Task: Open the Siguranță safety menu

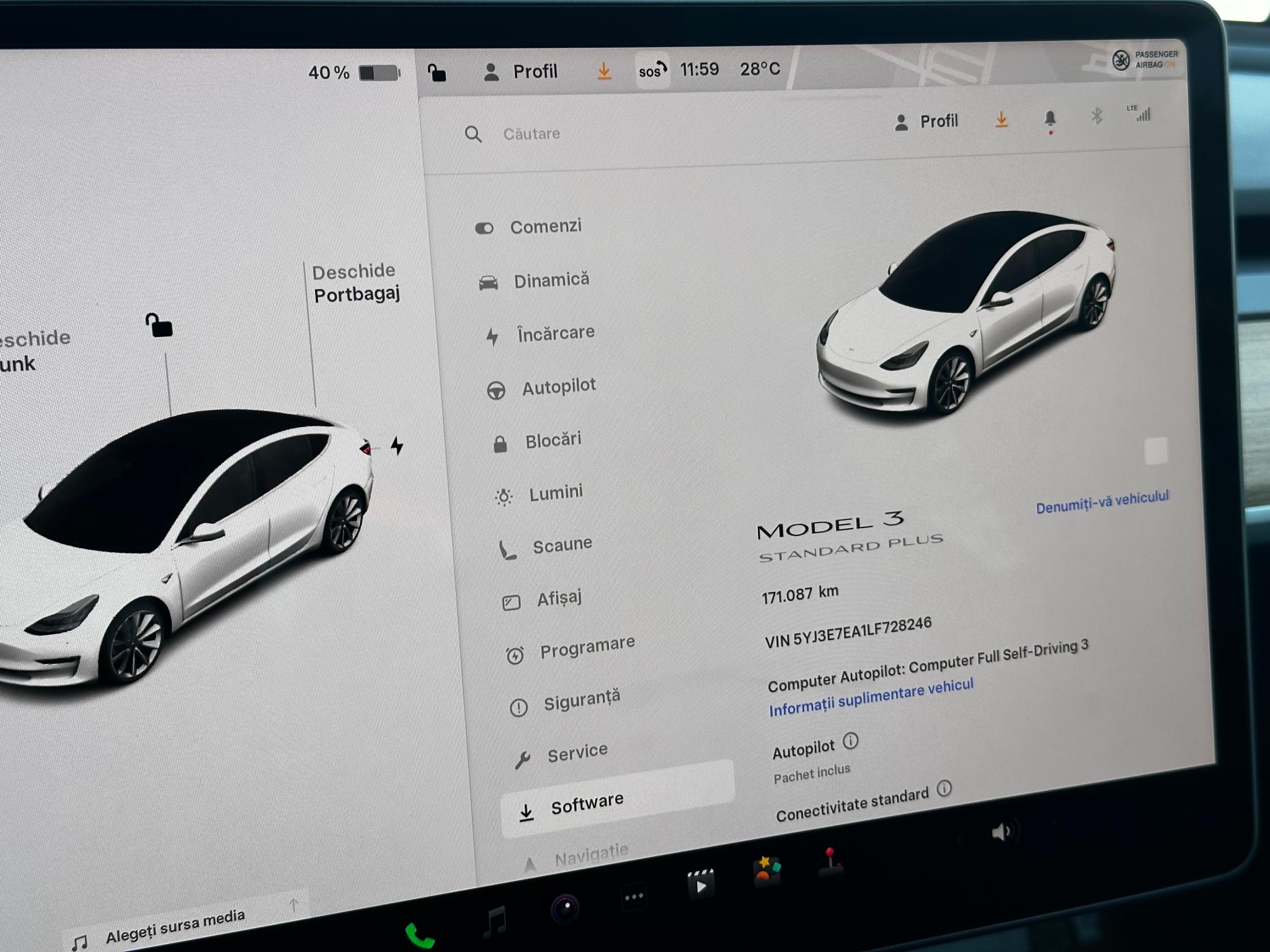Action: point(564,702)
